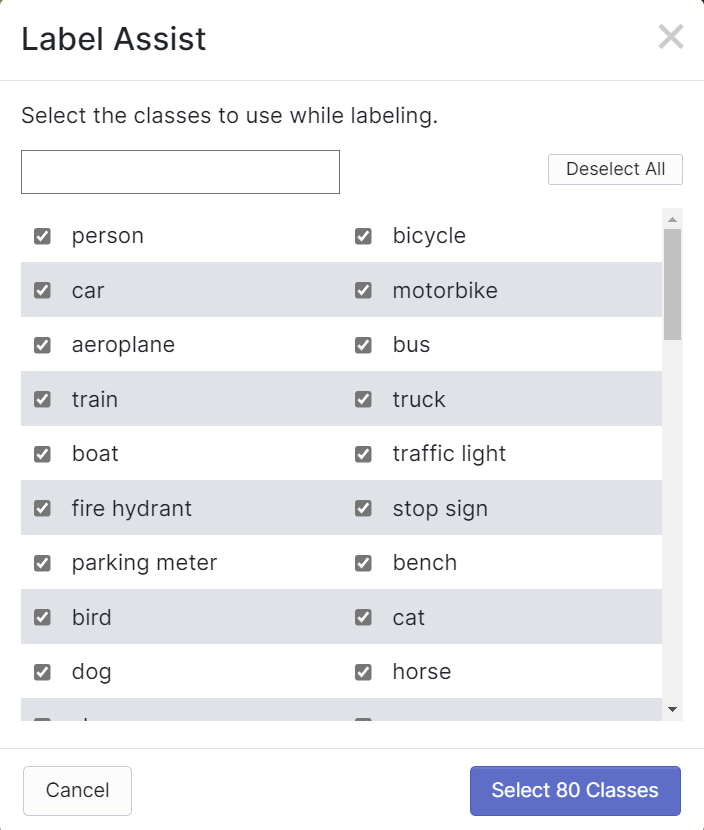The image size is (704, 830).
Task: Close the Label Assist dialog
Action: (x=670, y=38)
